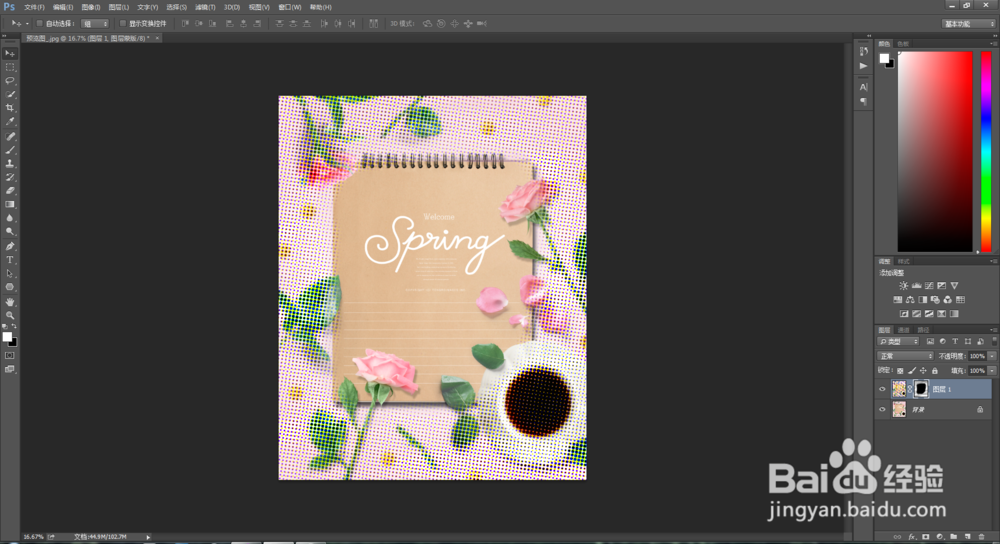Create a new group folder
This screenshot has height=544, width=1000.
[x=953, y=537]
